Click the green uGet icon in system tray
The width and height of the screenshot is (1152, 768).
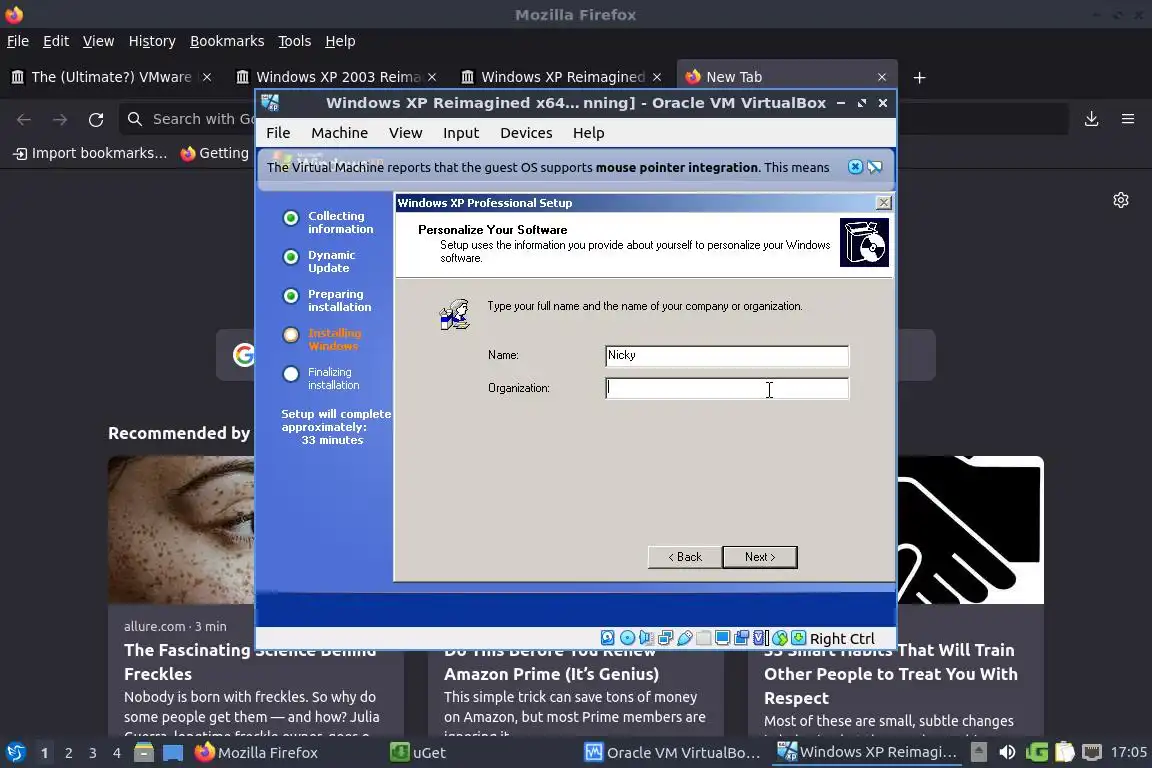(x=1037, y=752)
